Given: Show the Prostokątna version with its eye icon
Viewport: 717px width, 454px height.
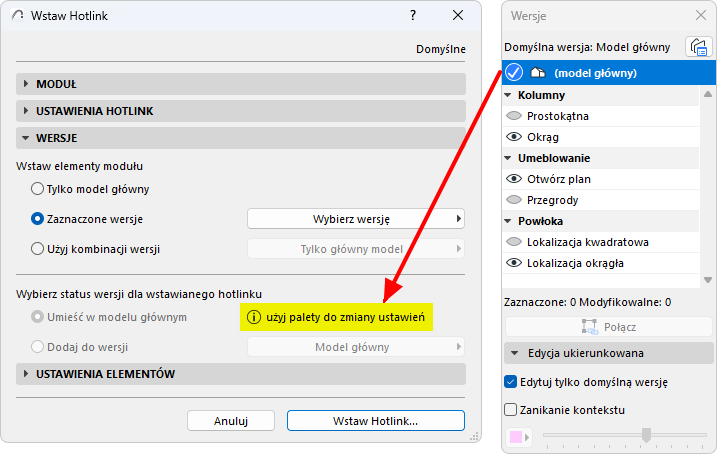Looking at the screenshot, I should click(515, 116).
